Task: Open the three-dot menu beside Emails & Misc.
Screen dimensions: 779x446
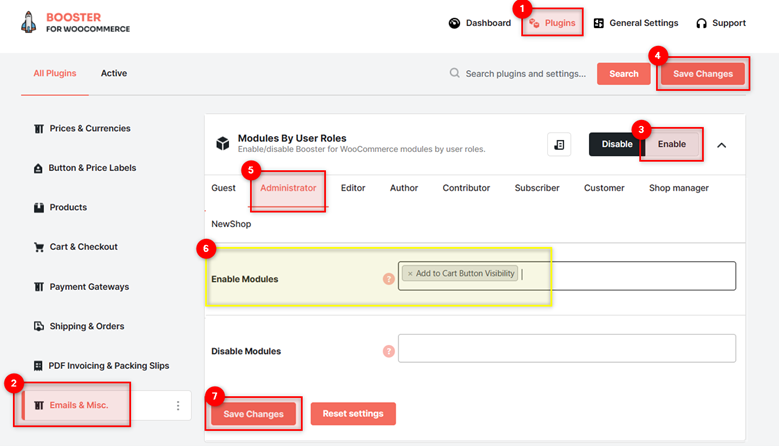Action: (x=178, y=406)
